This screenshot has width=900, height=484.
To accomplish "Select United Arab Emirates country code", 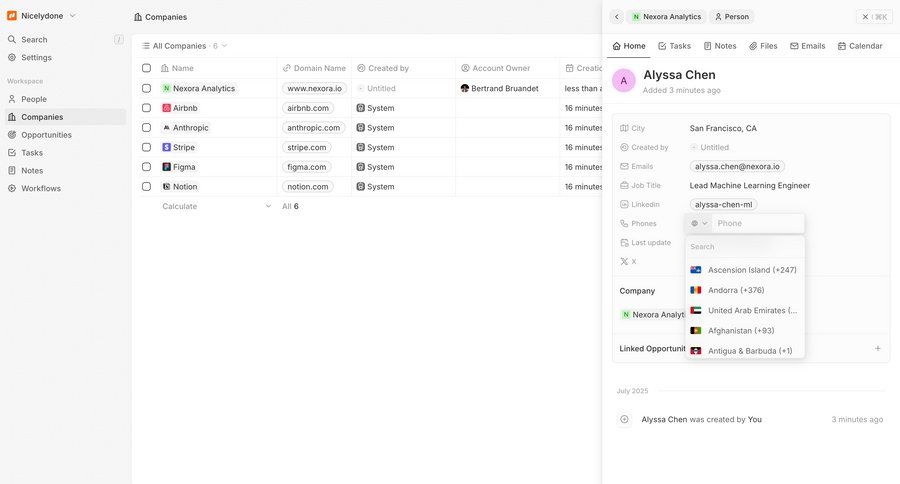I will click(x=745, y=311).
